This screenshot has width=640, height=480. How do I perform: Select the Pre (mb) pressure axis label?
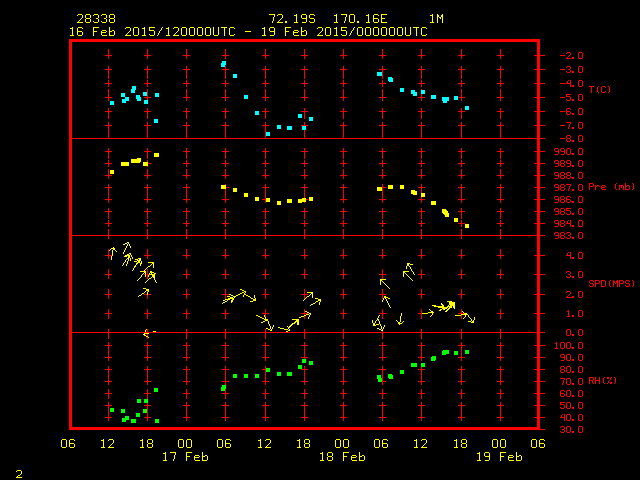[611, 187]
